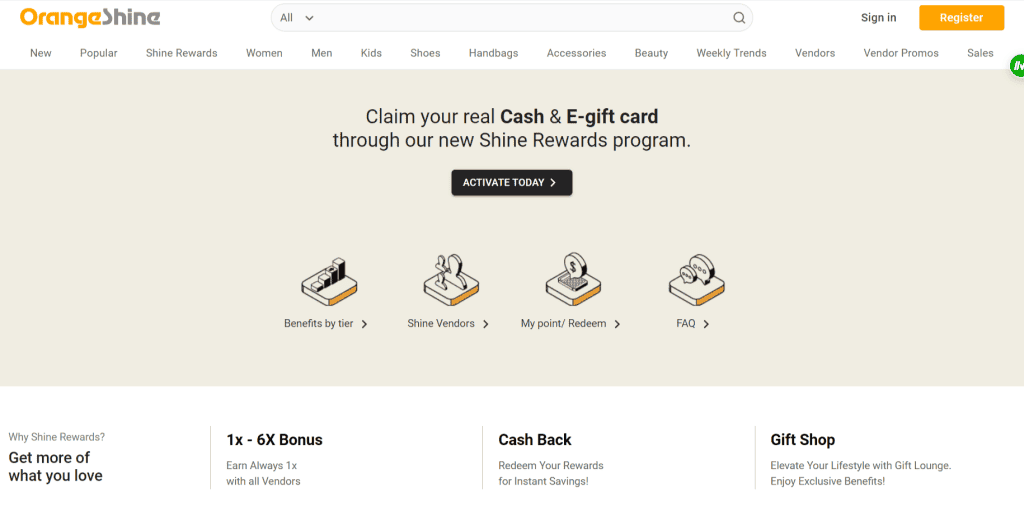Open the Benefits by tier bar chart icon
The width and height of the screenshot is (1024, 530).
click(x=329, y=281)
